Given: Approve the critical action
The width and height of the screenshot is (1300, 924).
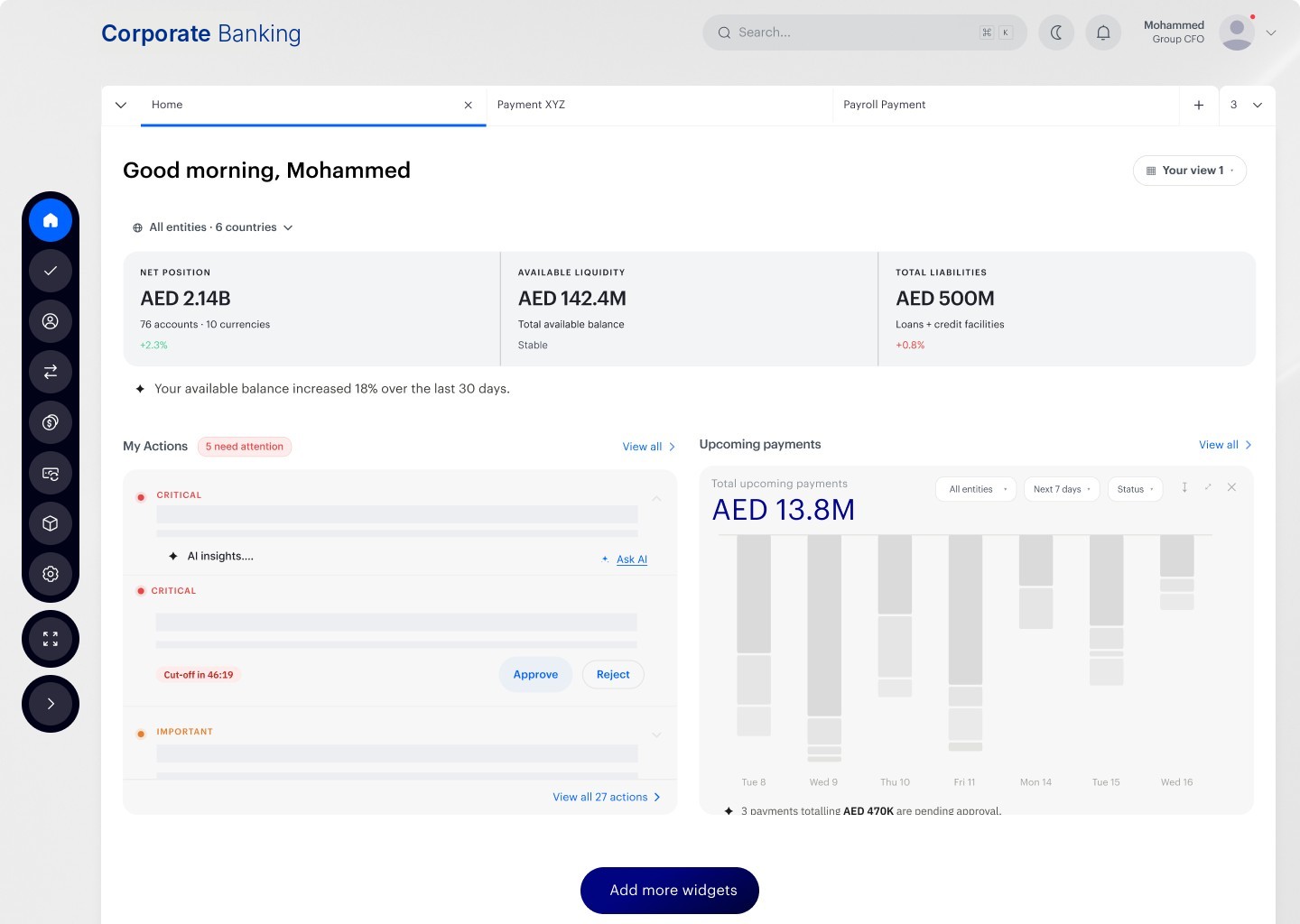Looking at the screenshot, I should (x=535, y=675).
